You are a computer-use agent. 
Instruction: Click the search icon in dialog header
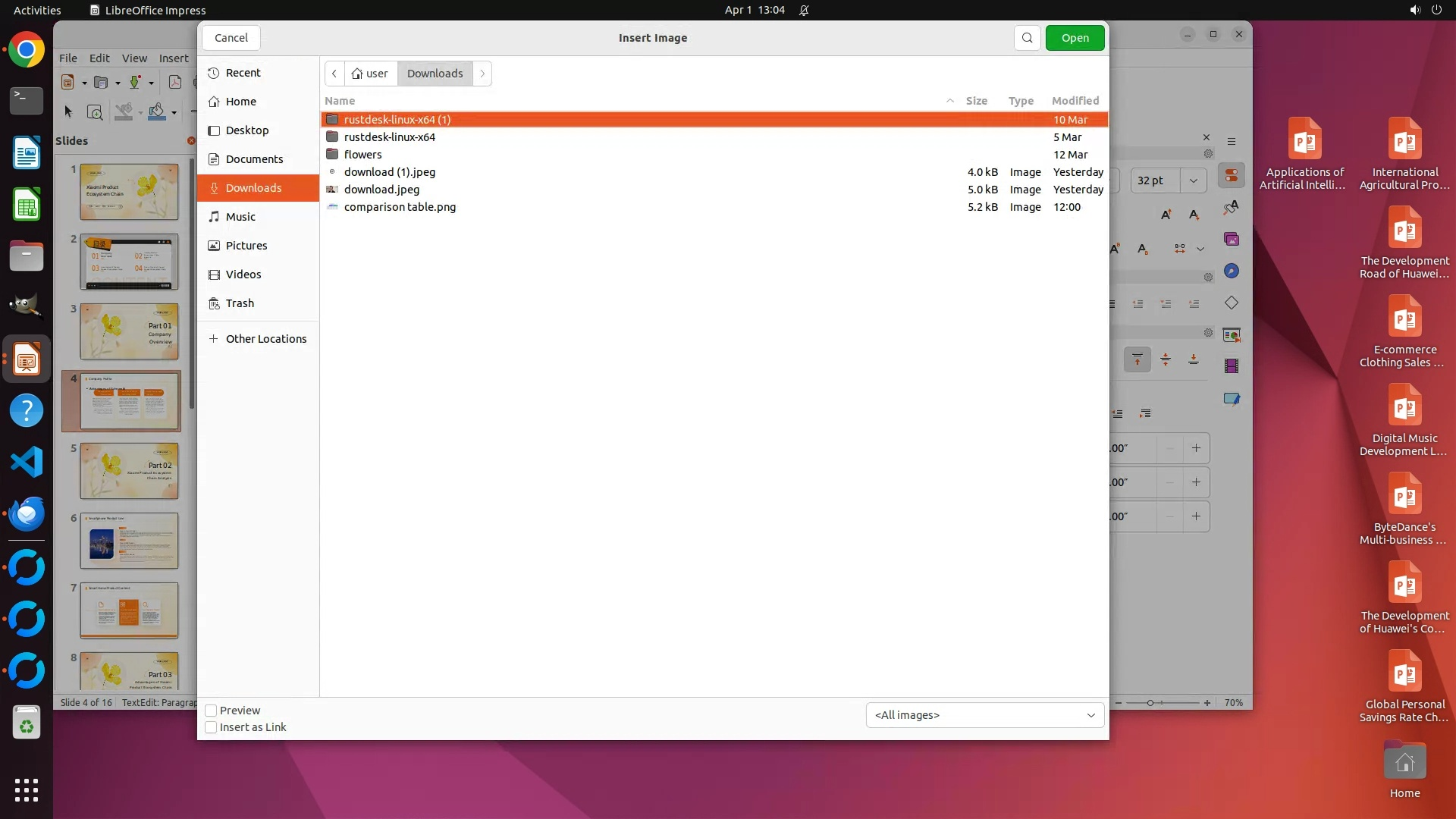[x=1027, y=38]
